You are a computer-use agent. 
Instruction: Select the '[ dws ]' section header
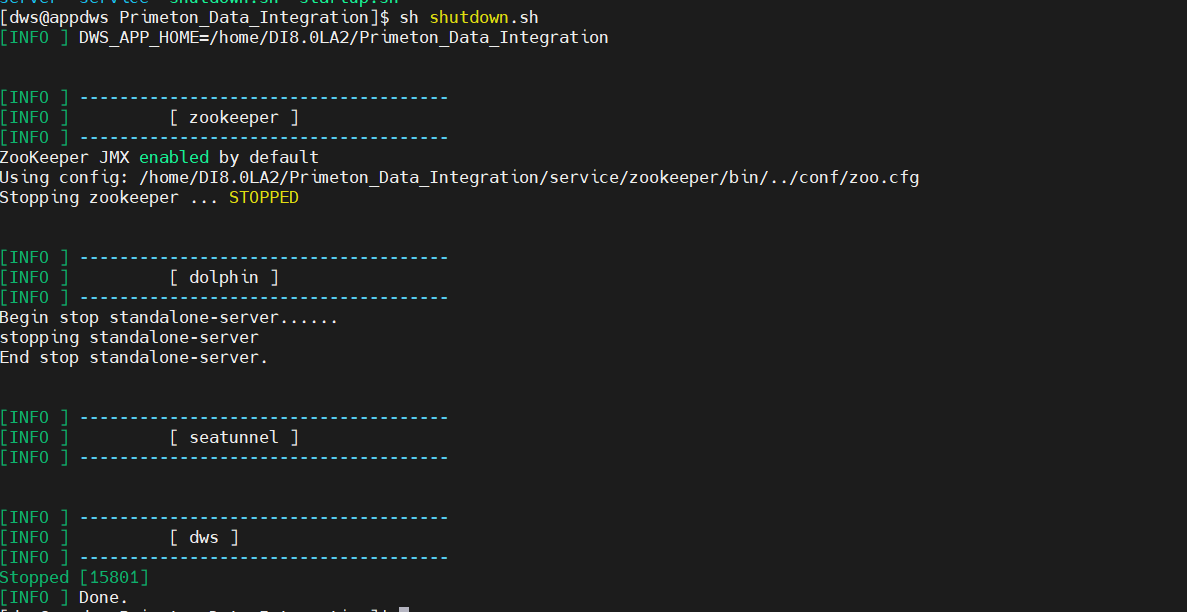click(204, 537)
